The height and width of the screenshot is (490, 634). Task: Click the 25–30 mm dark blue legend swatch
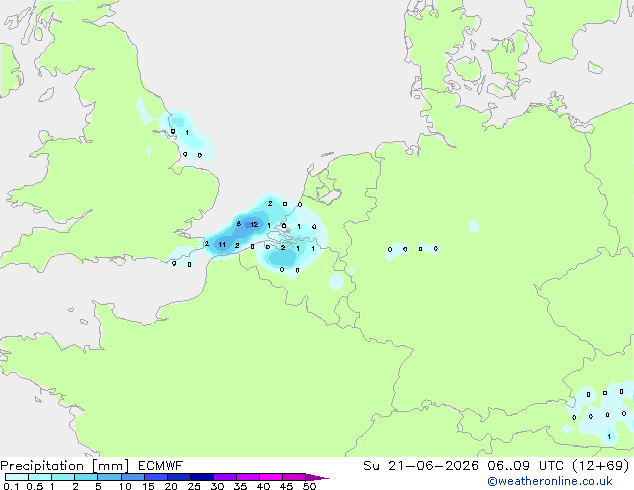202,477
